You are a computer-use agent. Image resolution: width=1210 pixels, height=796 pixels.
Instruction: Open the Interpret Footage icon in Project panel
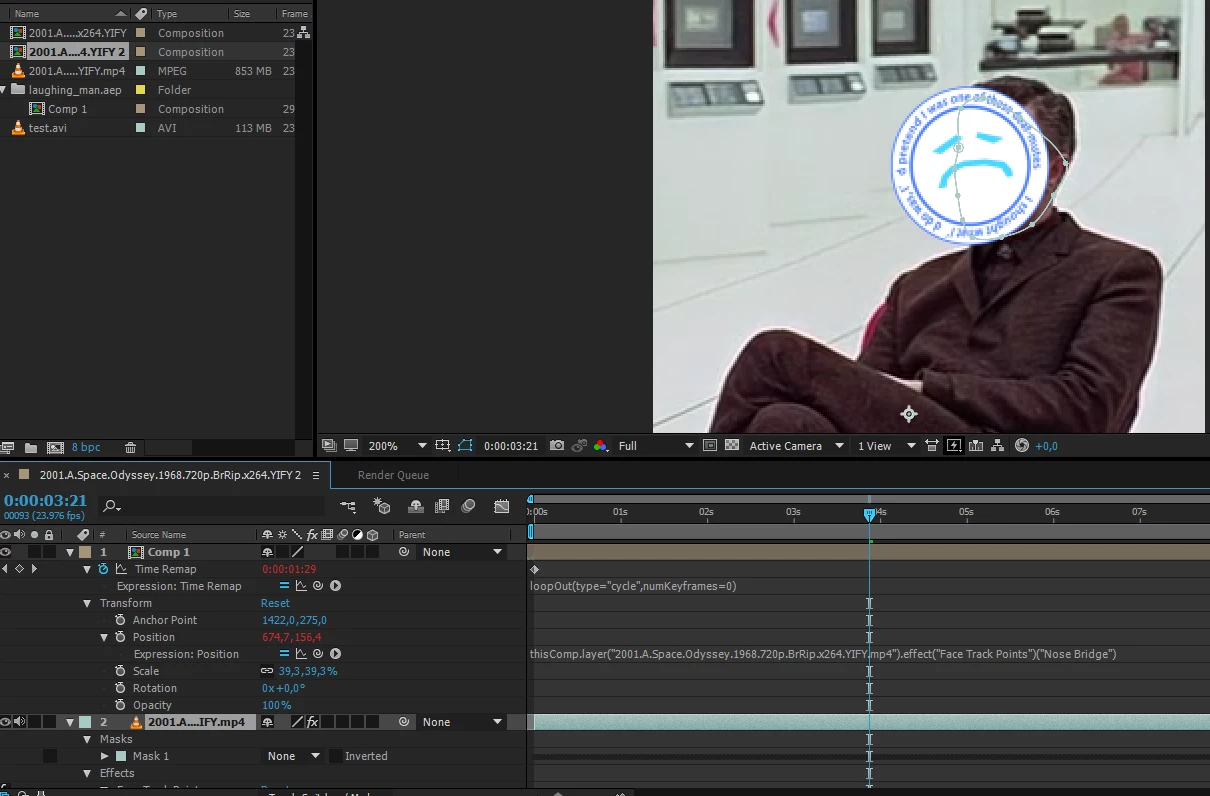[x=8, y=447]
